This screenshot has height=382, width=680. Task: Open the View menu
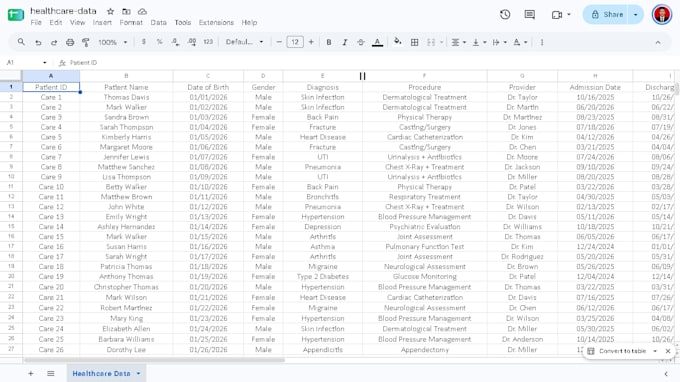point(78,23)
